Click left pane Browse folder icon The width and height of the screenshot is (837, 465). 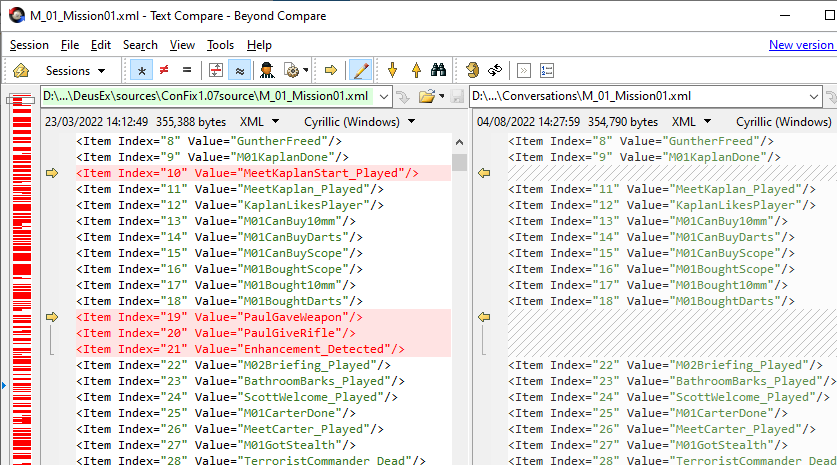pos(427,97)
